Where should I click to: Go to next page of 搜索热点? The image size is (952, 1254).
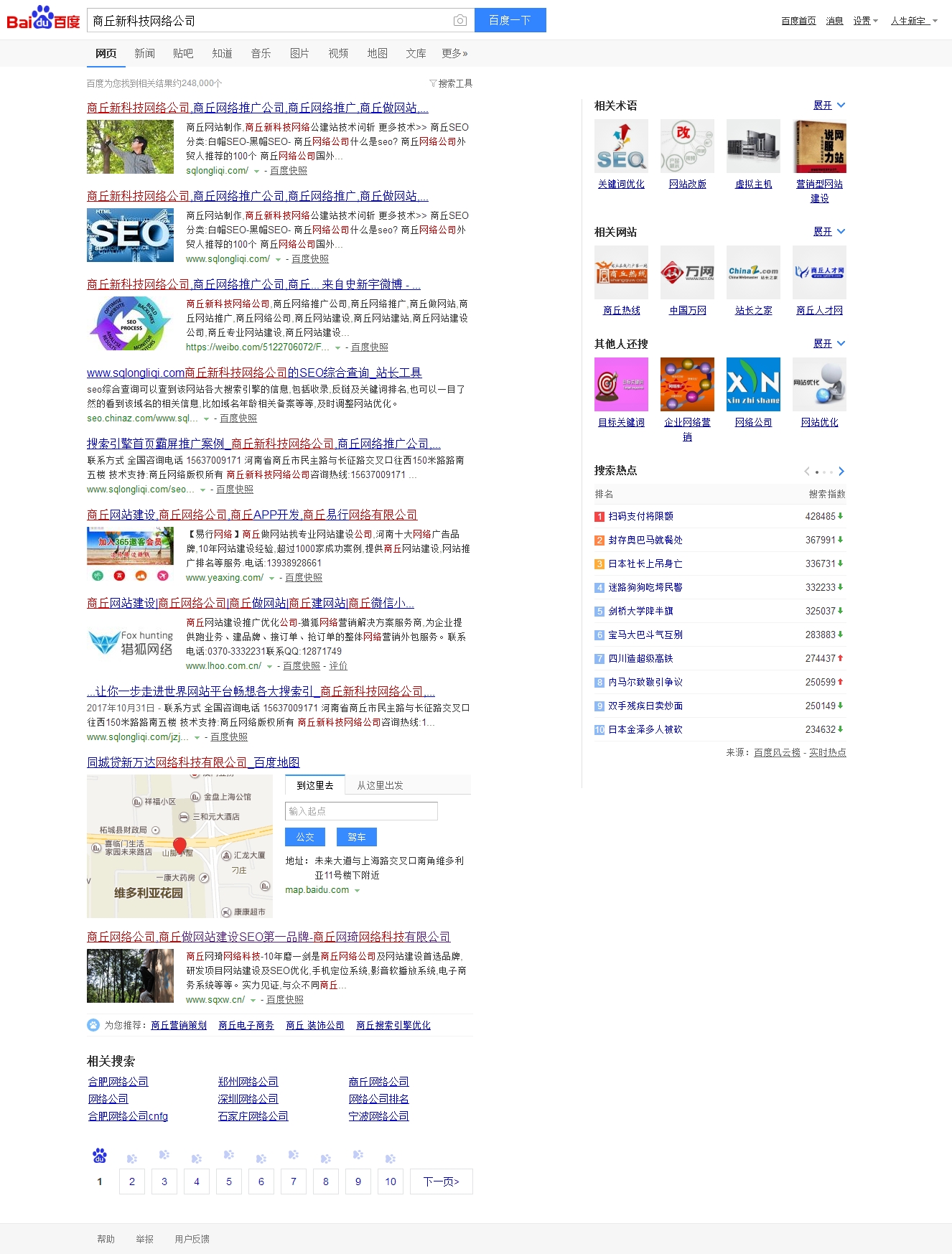point(841,472)
